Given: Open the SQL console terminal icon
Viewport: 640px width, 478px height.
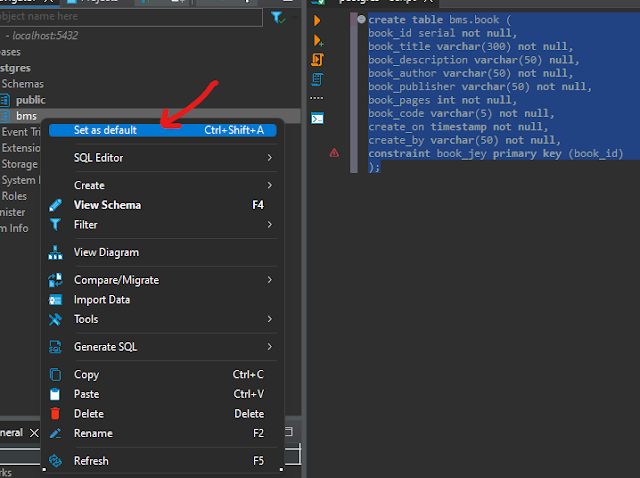Looking at the screenshot, I should [x=317, y=118].
